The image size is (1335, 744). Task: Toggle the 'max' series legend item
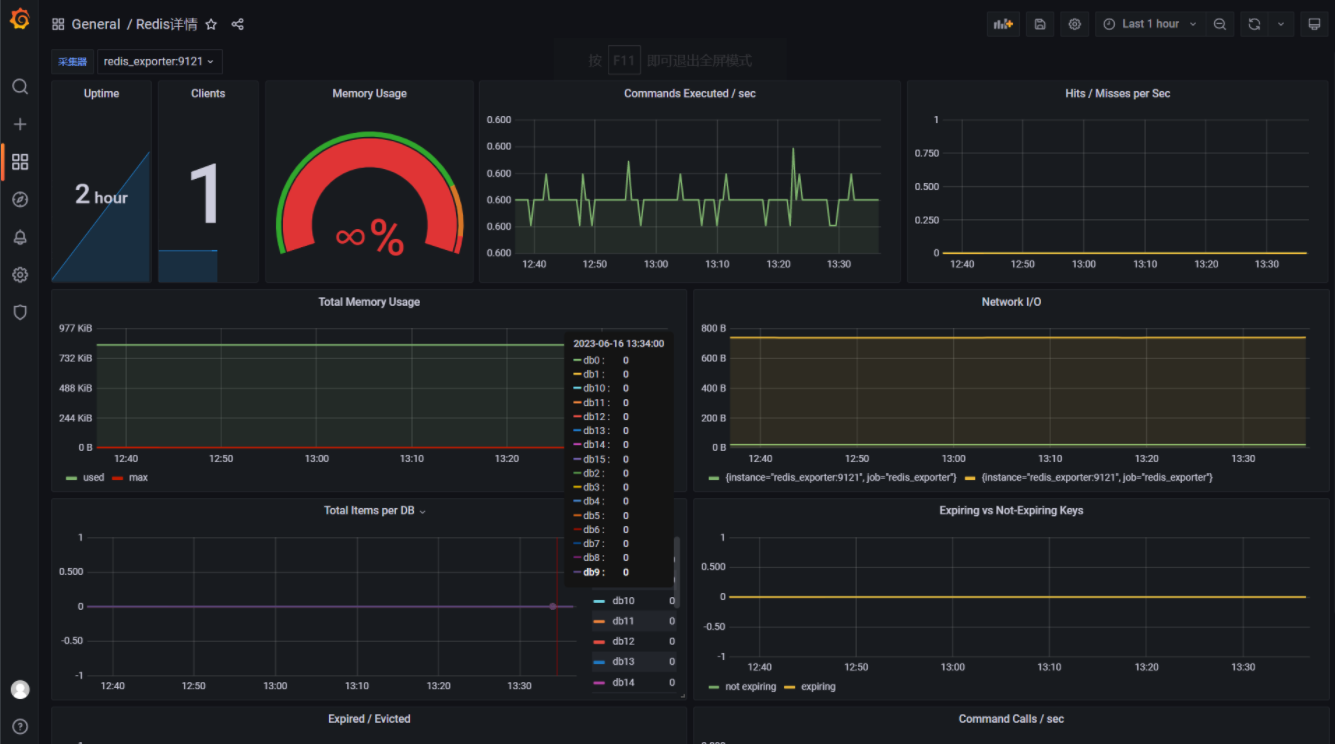click(138, 478)
